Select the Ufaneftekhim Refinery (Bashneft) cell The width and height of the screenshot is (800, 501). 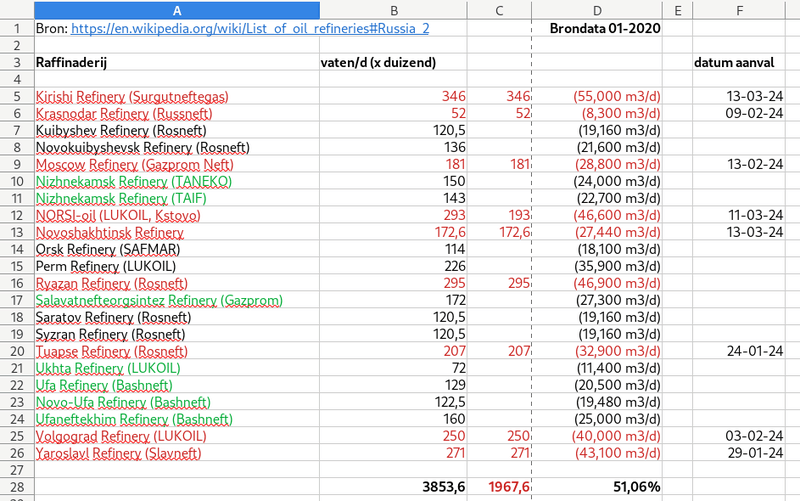click(177, 419)
